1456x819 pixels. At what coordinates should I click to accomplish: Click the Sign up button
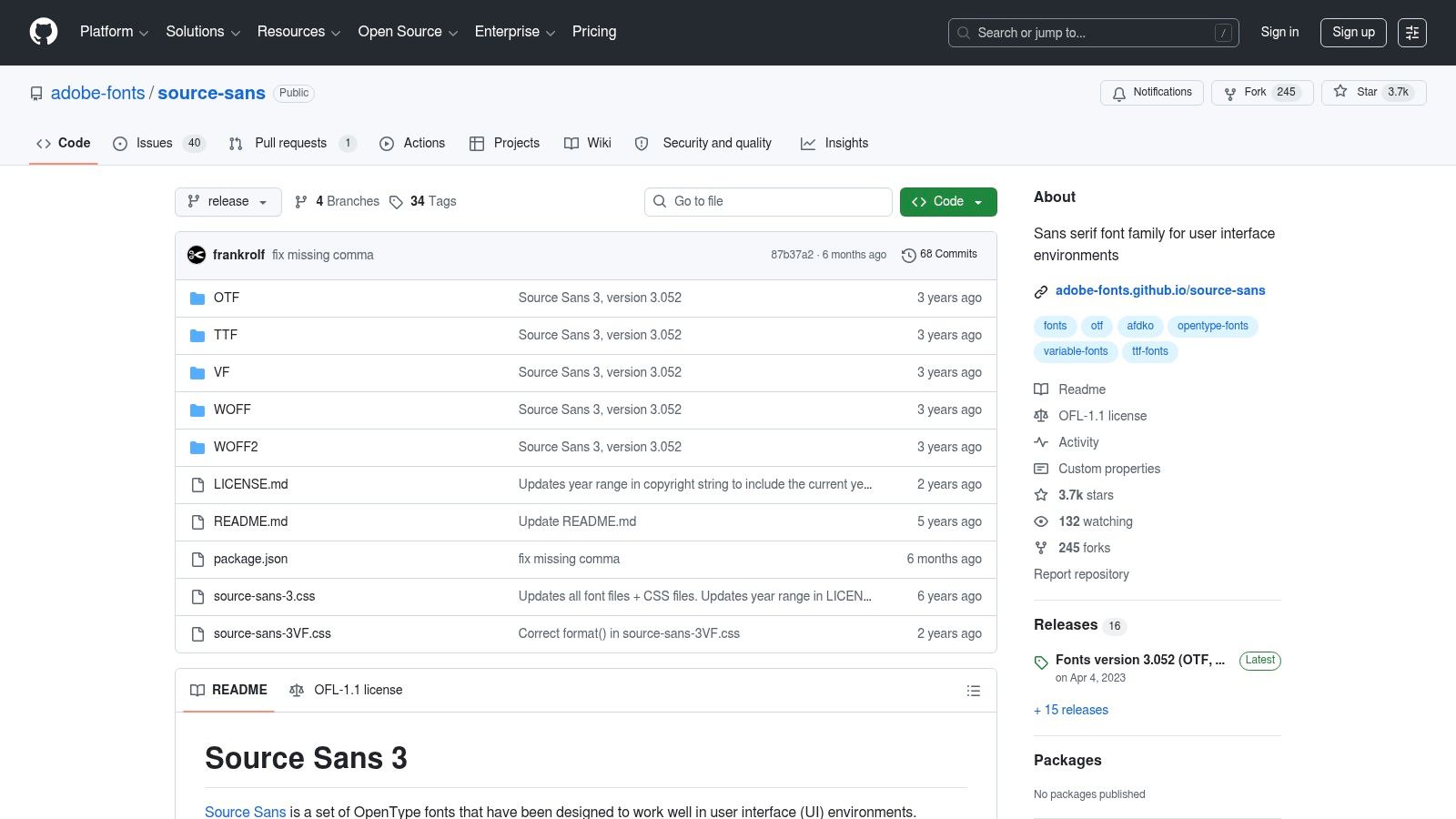pos(1353,33)
